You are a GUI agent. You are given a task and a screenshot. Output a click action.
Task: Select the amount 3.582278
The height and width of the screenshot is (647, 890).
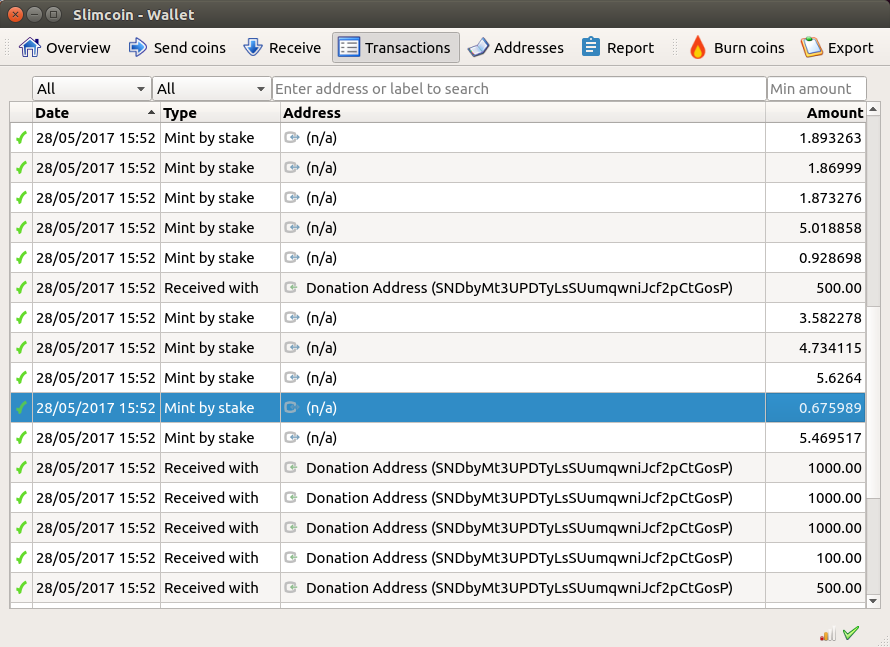click(830, 318)
